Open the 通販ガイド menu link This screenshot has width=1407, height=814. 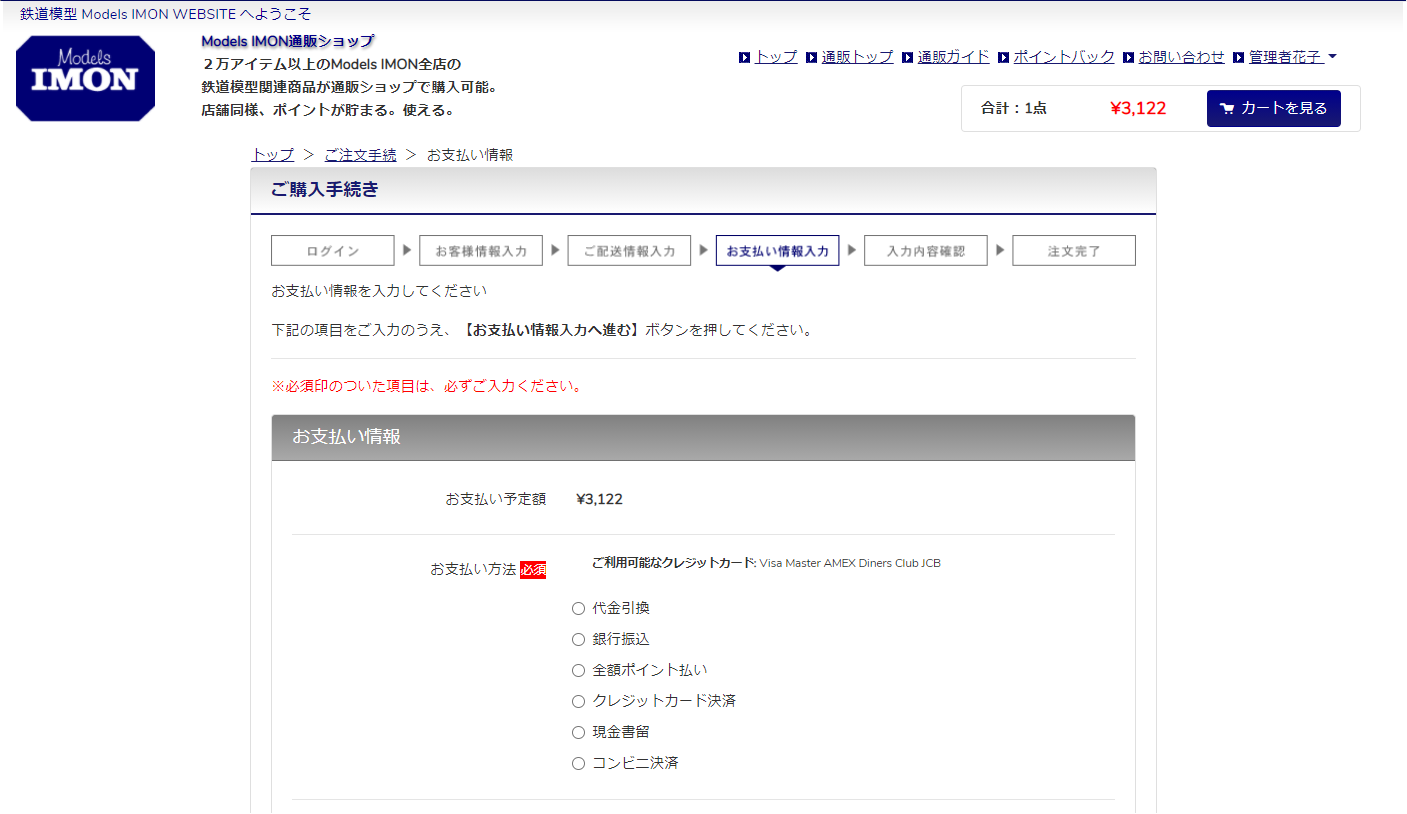[953, 57]
